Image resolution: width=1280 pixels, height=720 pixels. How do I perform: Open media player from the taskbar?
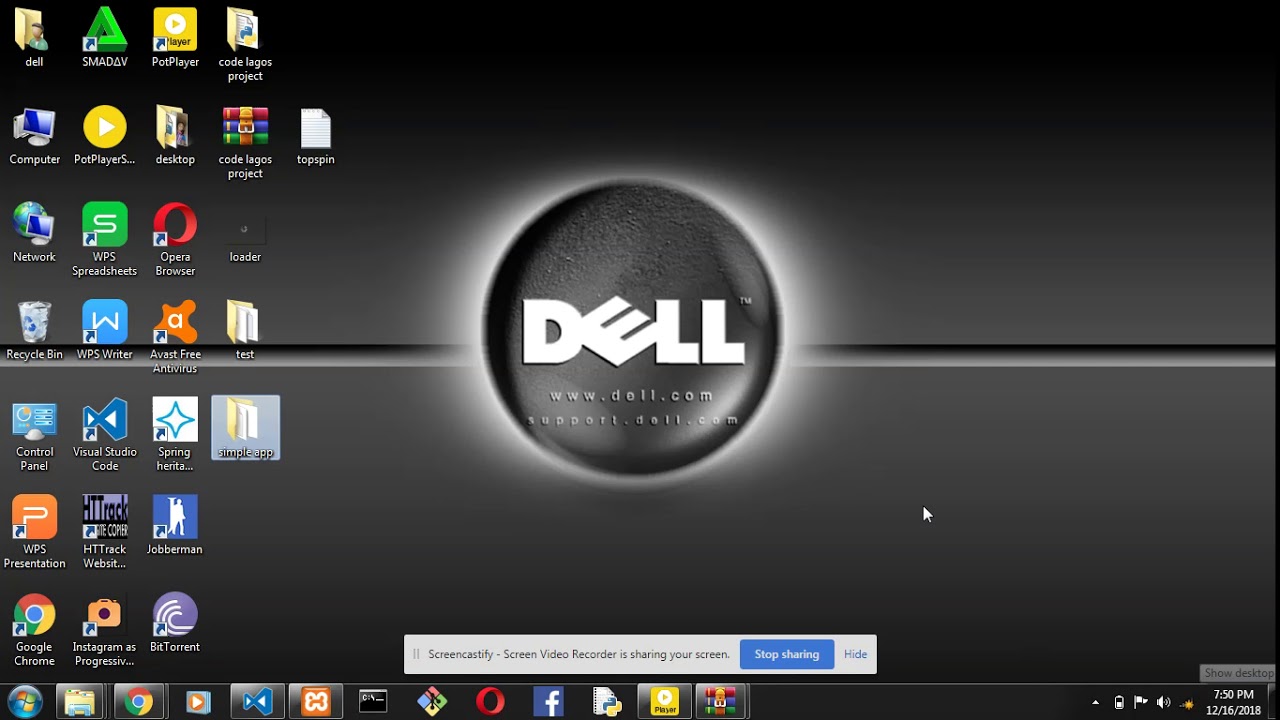tap(198, 702)
